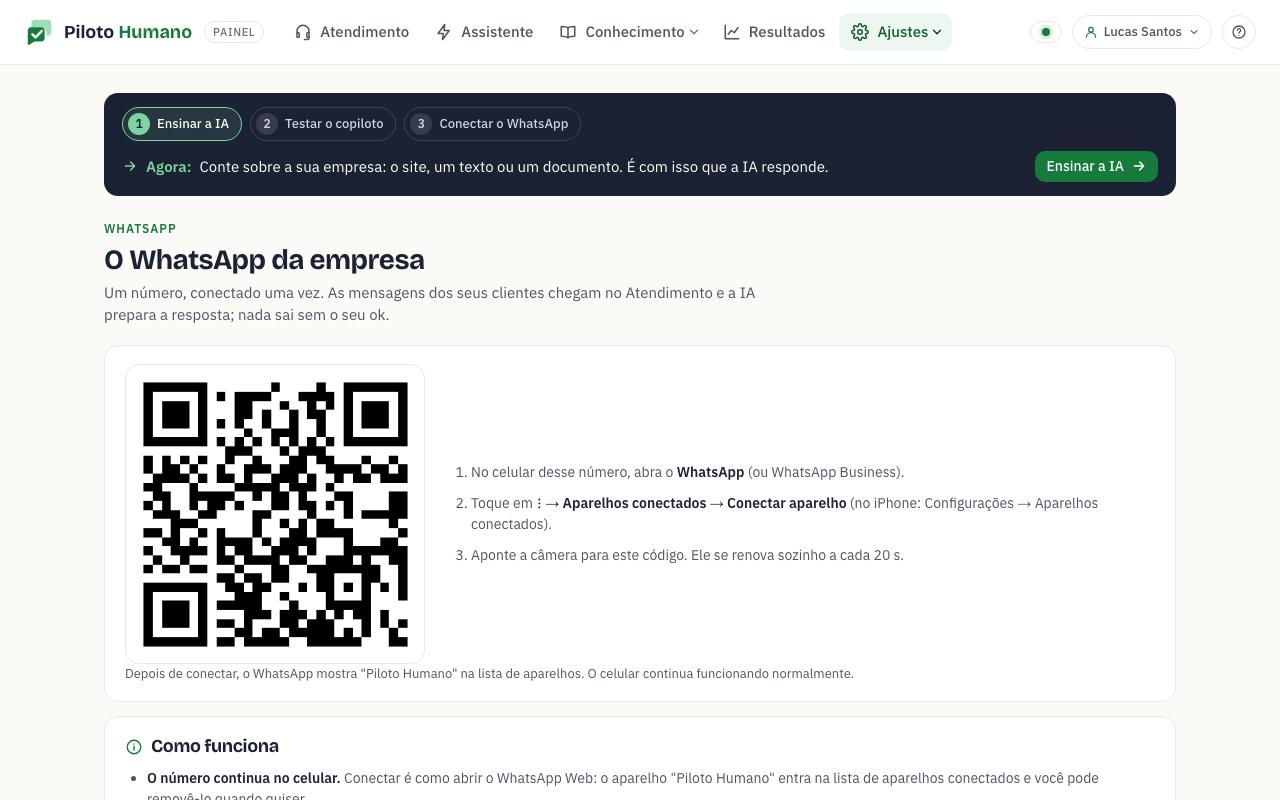Click the green WHATSAPP section label

[140, 229]
